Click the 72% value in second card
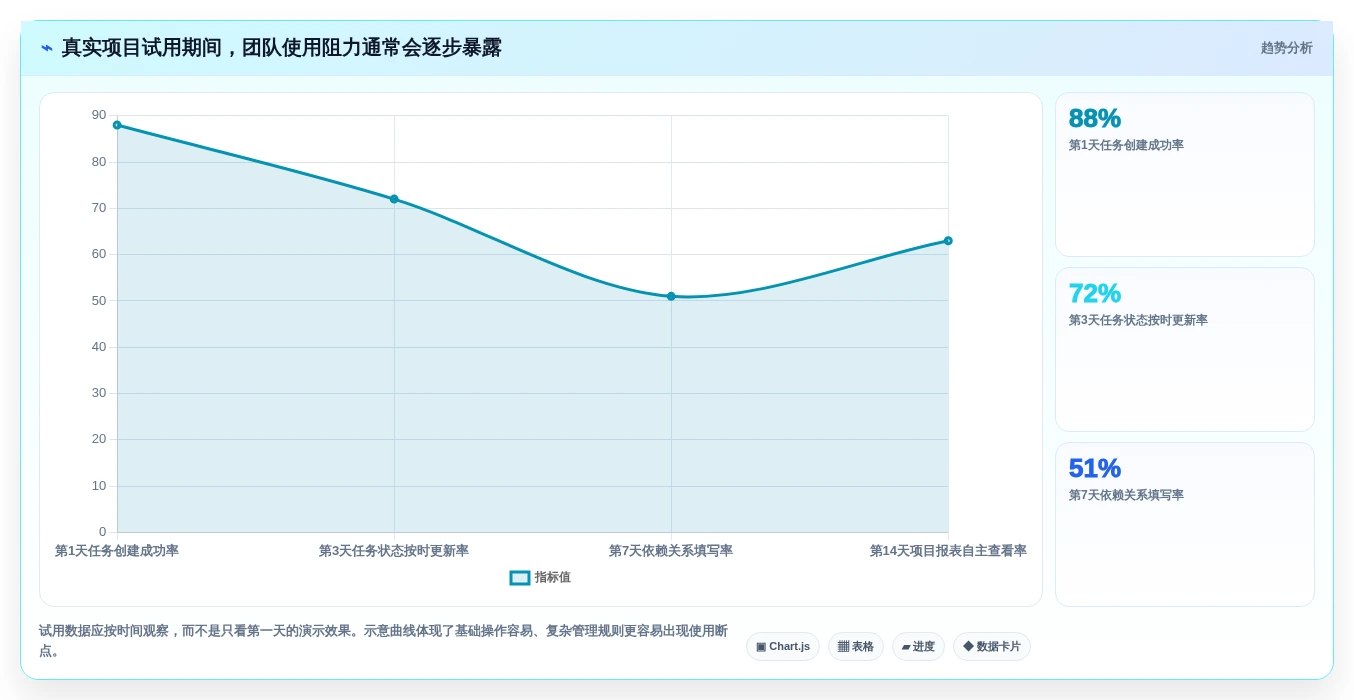Viewport: 1354px width, 700px height. pyautogui.click(x=1095, y=293)
